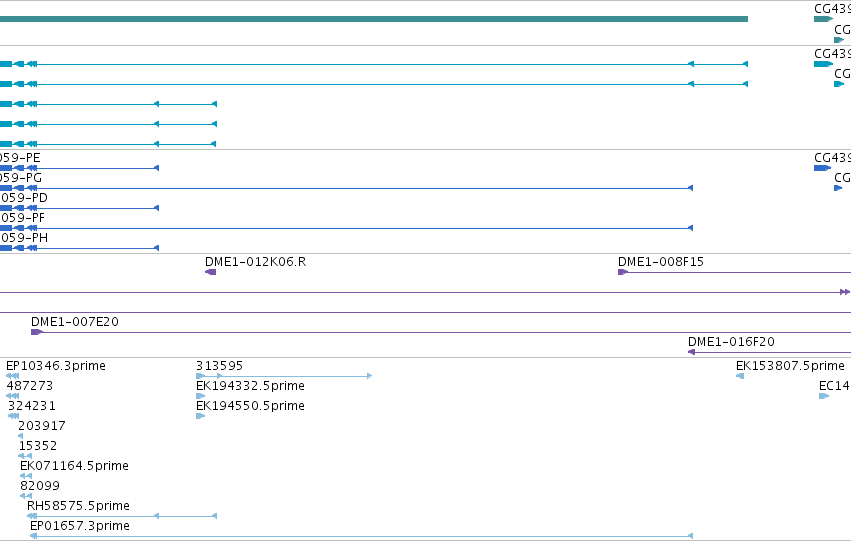Click the 82099 feature arrow glyph
The height and width of the screenshot is (541, 851).
coord(26,496)
